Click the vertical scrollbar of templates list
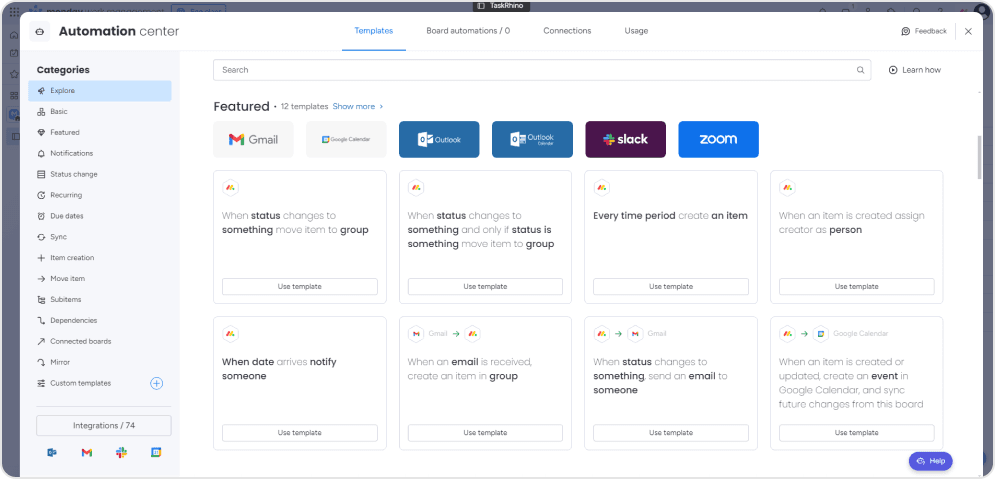 tap(980, 157)
